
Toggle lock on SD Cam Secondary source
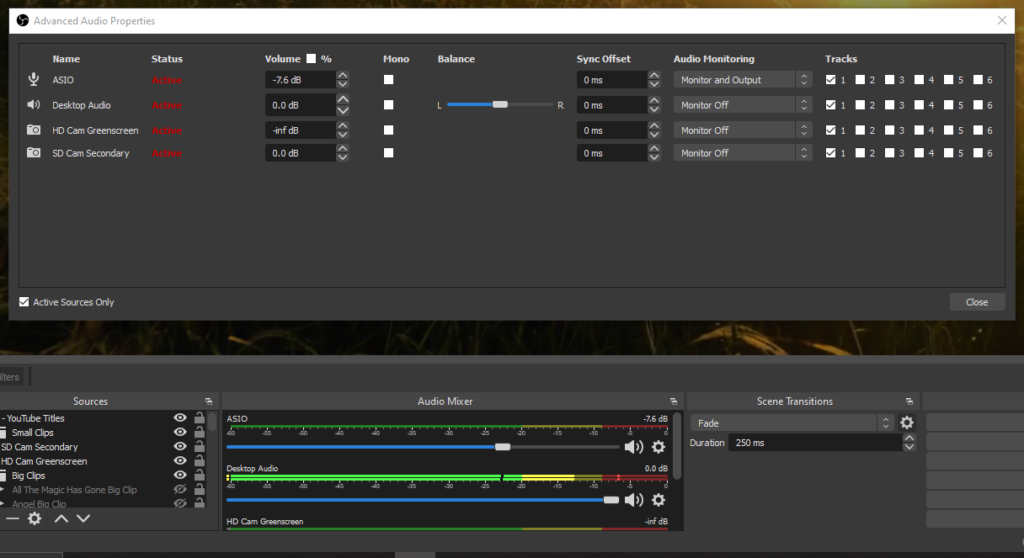click(x=199, y=447)
